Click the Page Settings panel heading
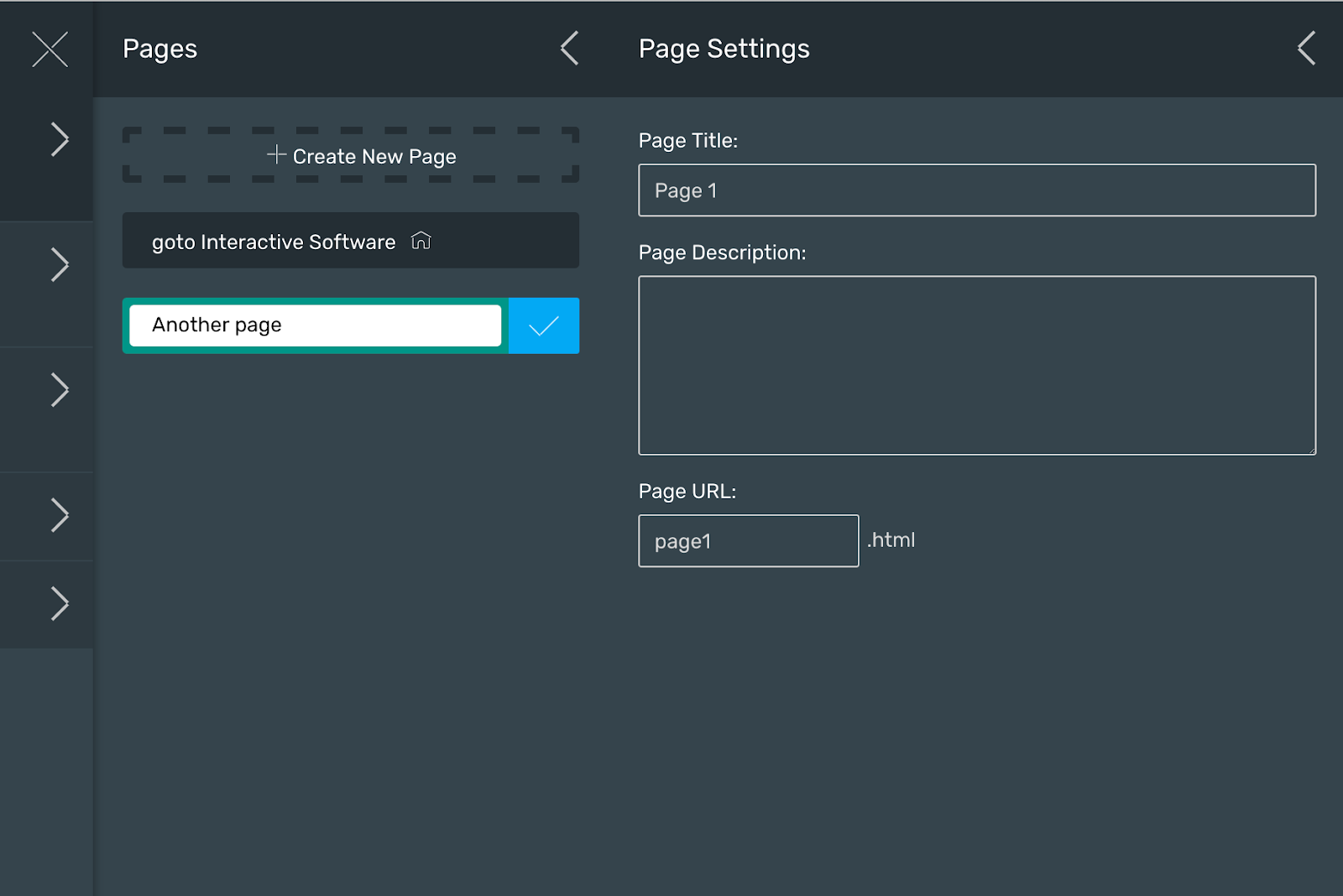Screen dimensions: 1343x896 pos(724,49)
